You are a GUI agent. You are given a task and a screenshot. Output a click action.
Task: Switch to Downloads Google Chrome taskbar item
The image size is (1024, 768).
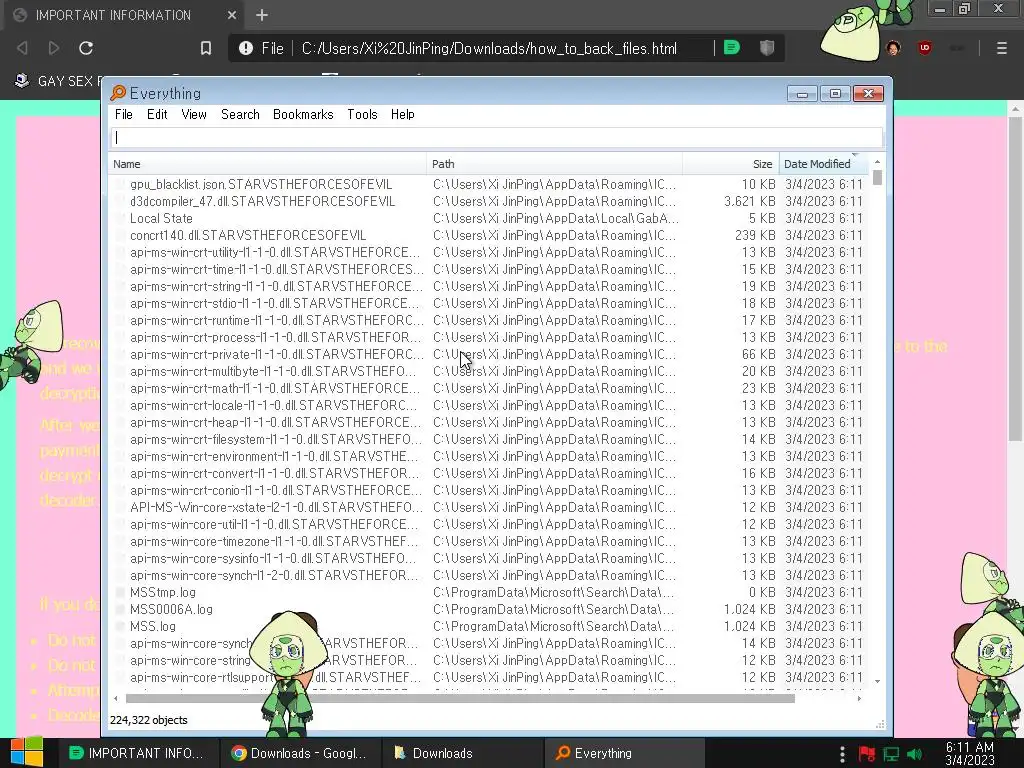click(298, 753)
